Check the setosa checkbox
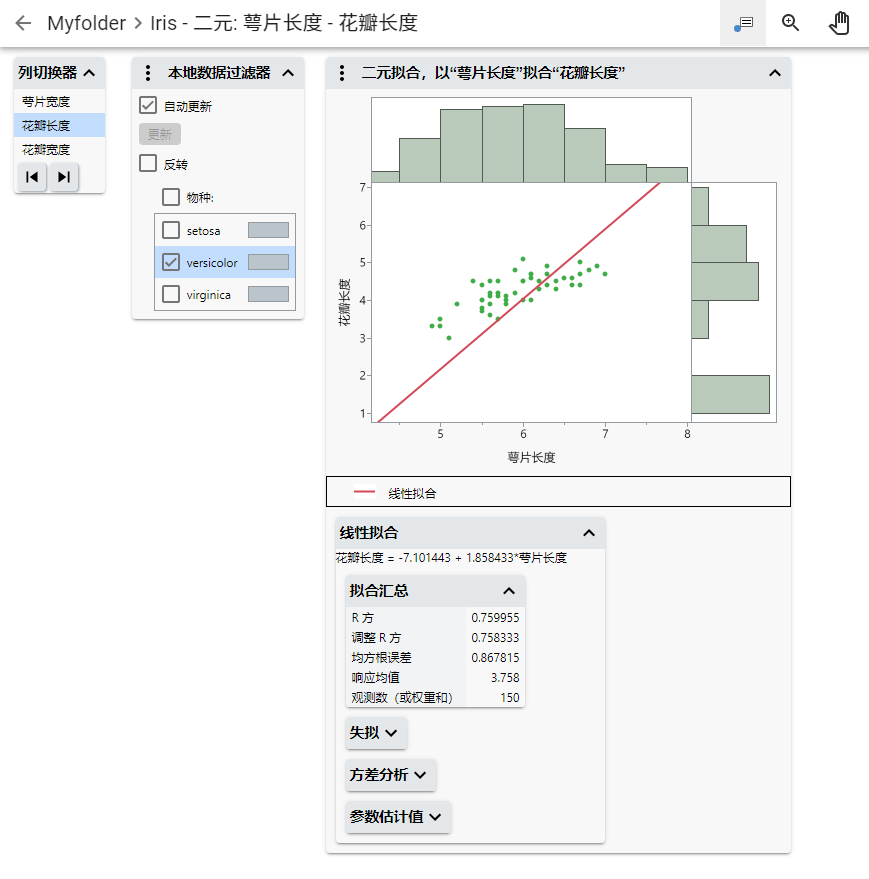The image size is (869, 879). point(171,230)
